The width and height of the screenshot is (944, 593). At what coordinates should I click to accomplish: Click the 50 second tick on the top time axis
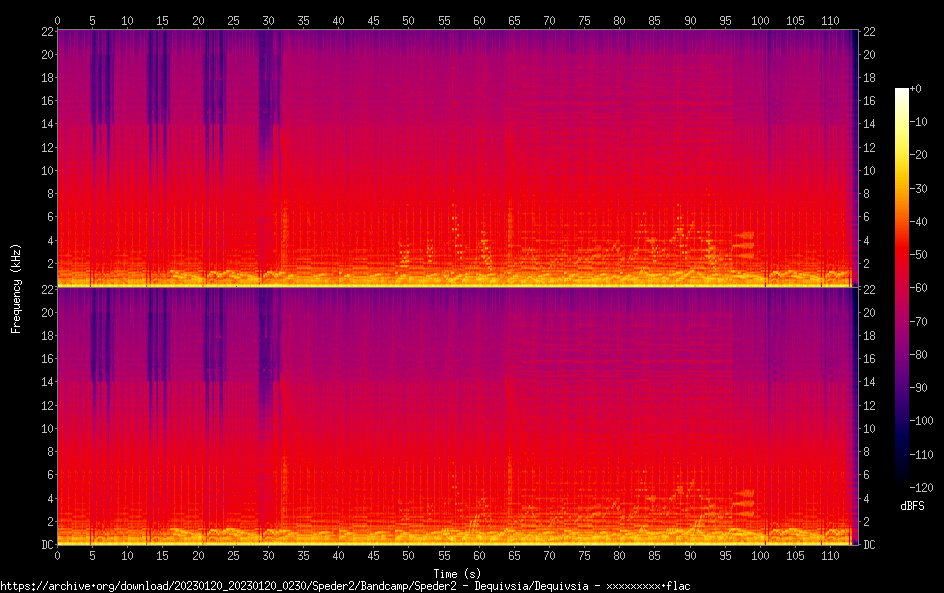(x=408, y=20)
